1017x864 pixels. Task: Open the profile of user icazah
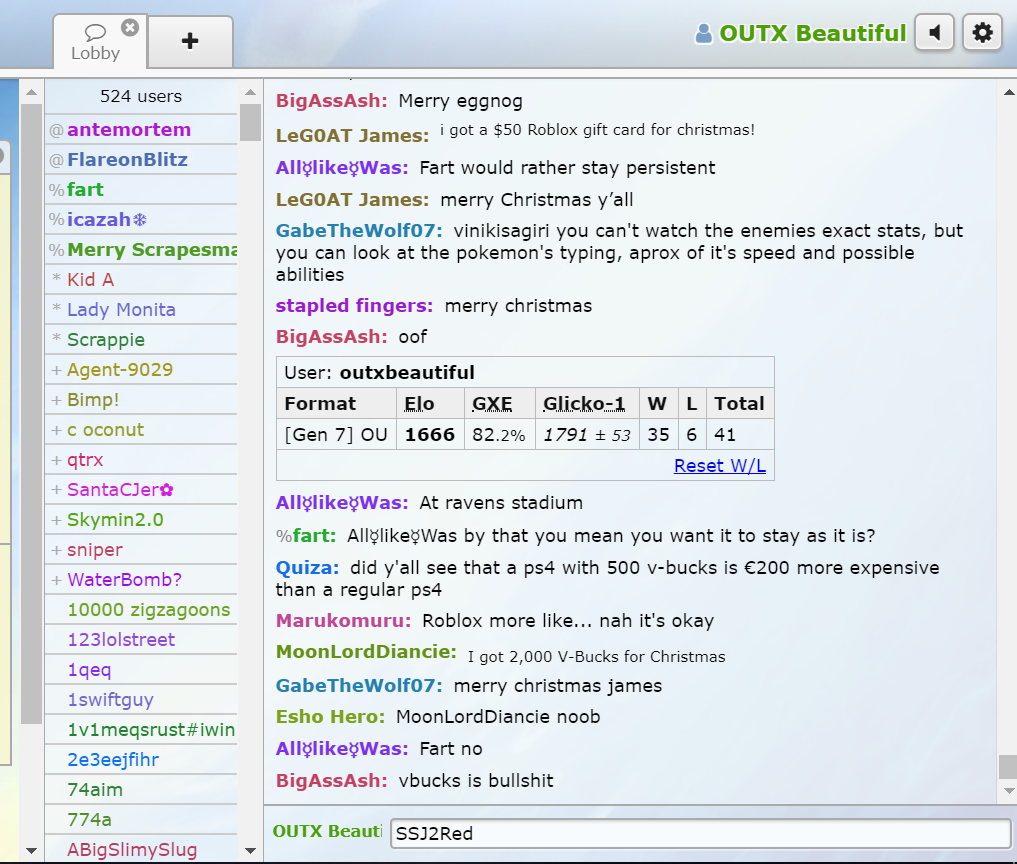pyautogui.click(x=141, y=220)
